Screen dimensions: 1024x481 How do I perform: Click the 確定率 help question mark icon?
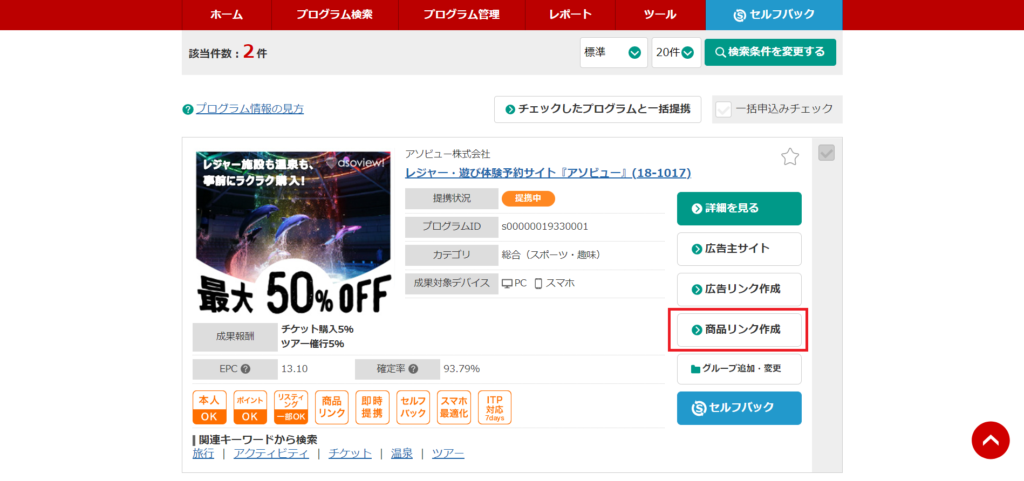click(x=413, y=369)
